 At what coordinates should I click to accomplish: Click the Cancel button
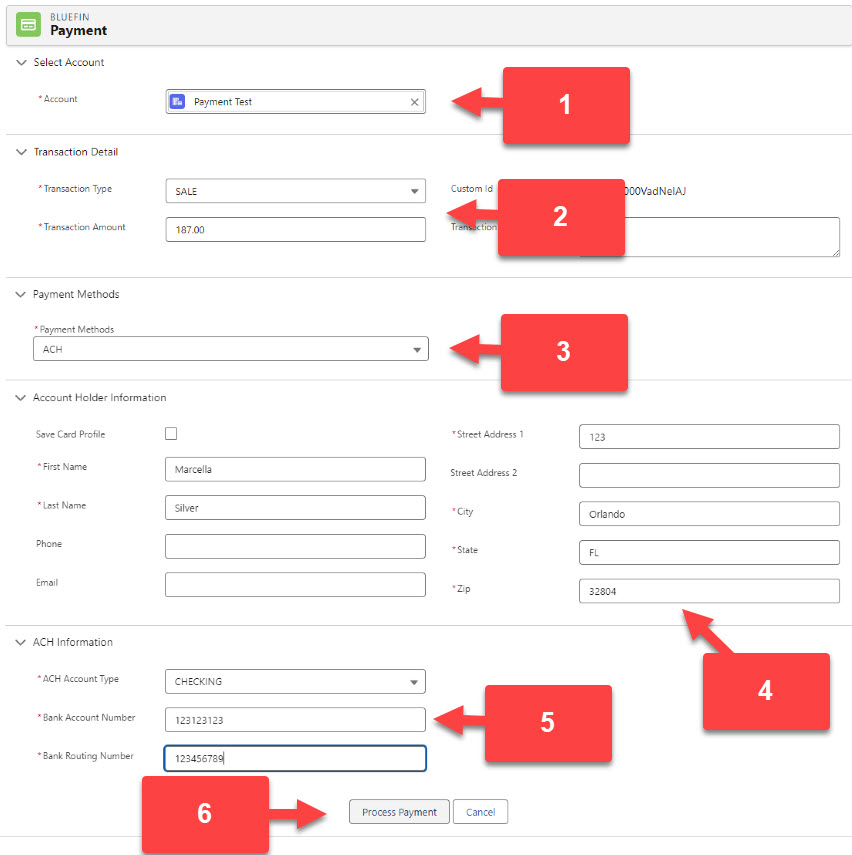click(480, 812)
